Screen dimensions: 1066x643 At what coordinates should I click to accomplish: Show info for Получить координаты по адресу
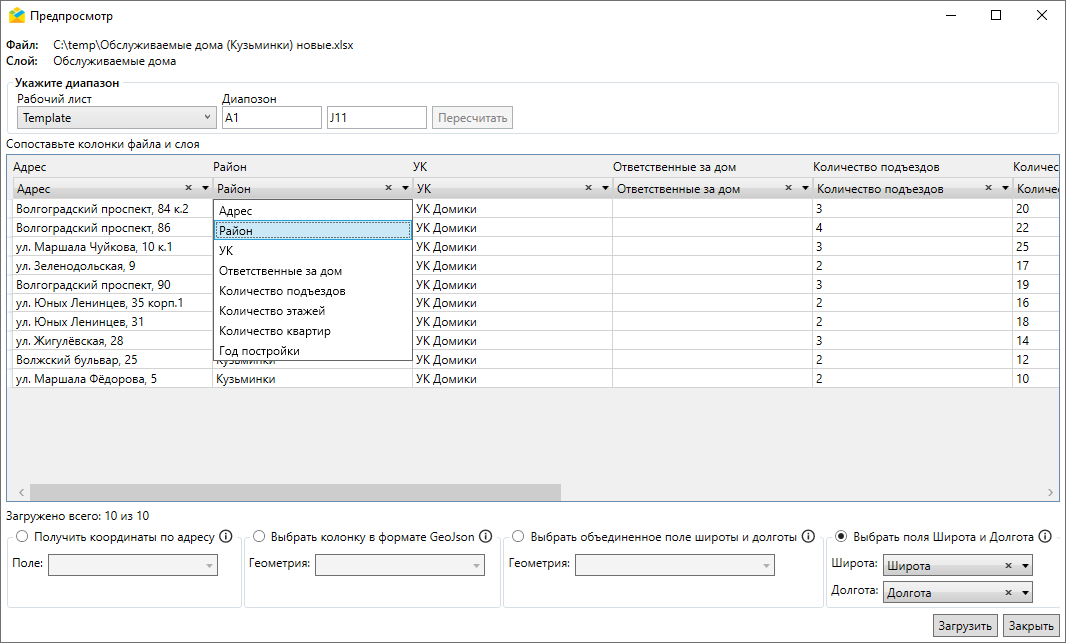click(226, 537)
